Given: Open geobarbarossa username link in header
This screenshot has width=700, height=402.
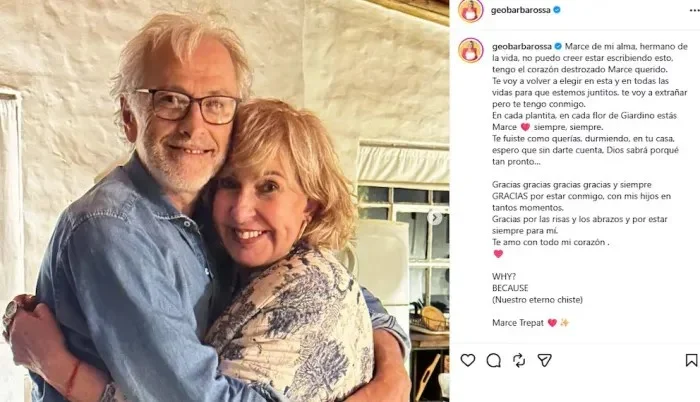Looking at the screenshot, I should pos(520,10).
